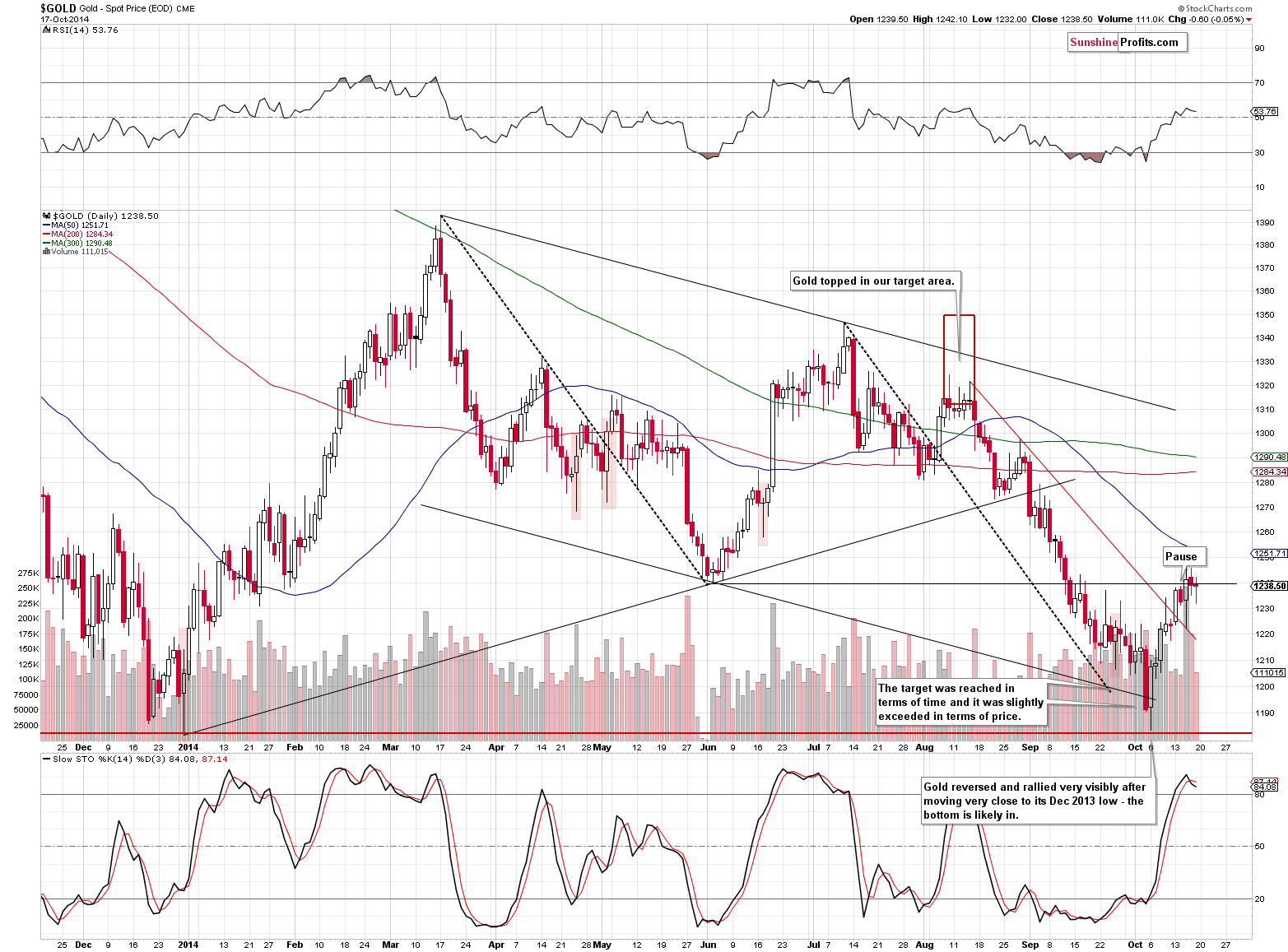The image size is (1288, 952).
Task: Click the Open 1239.50 value
Action: pos(879,19)
